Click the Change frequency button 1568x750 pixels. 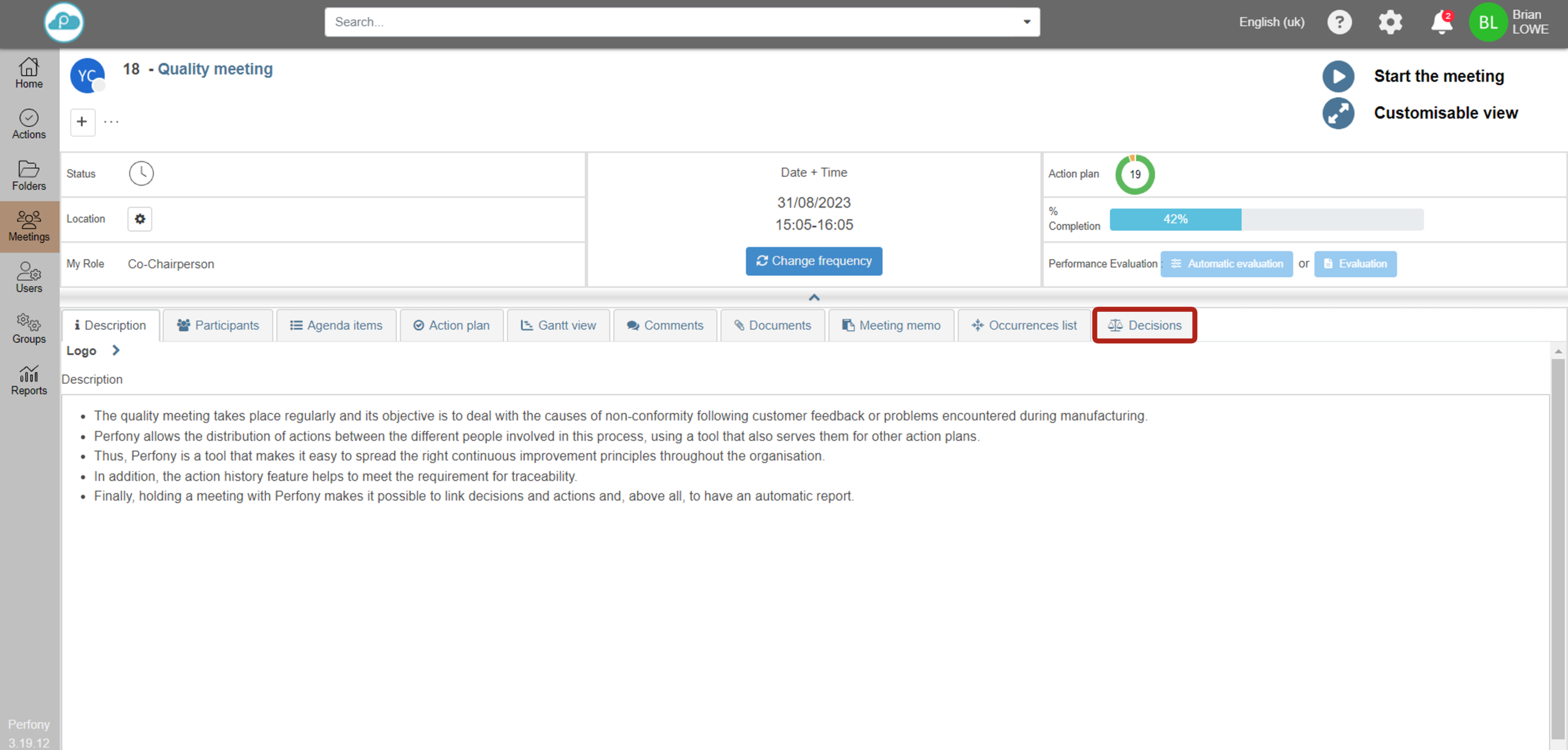click(x=813, y=261)
